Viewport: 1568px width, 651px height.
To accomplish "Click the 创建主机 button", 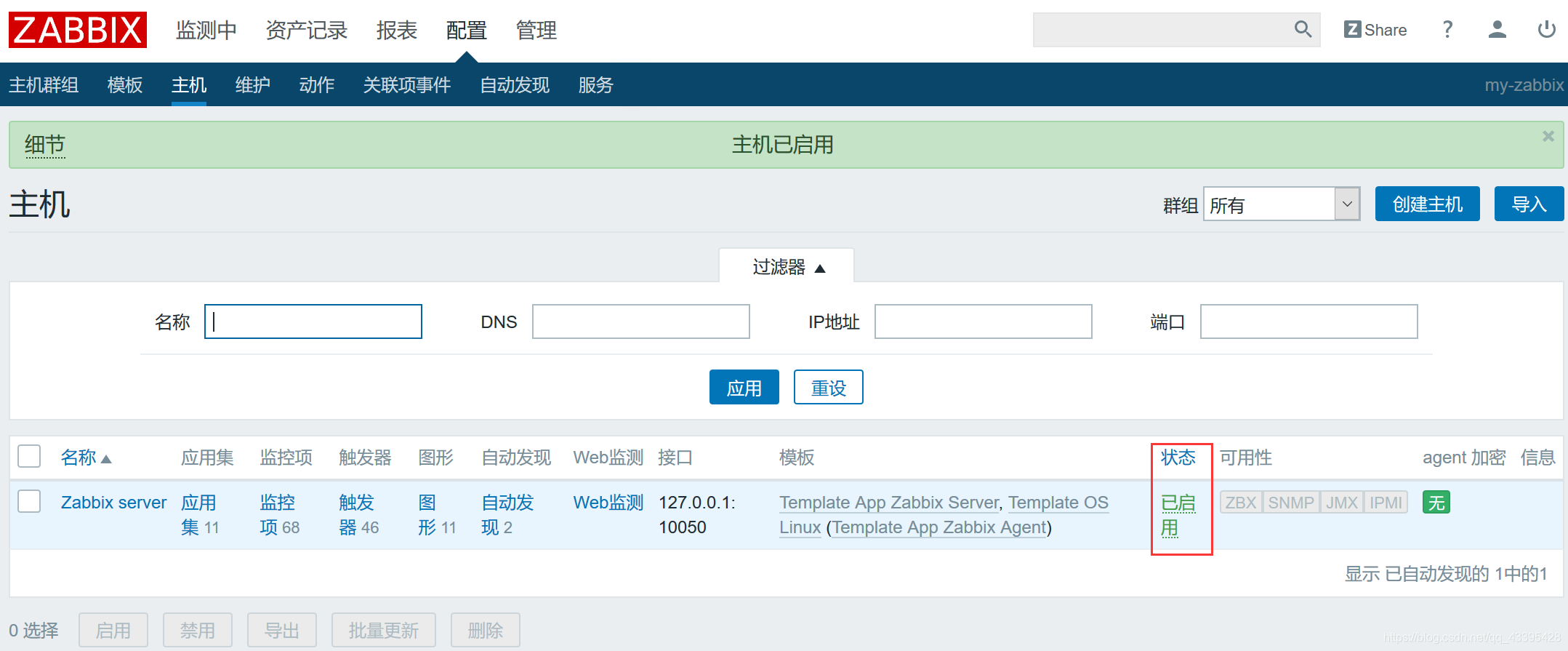I will (x=1428, y=204).
